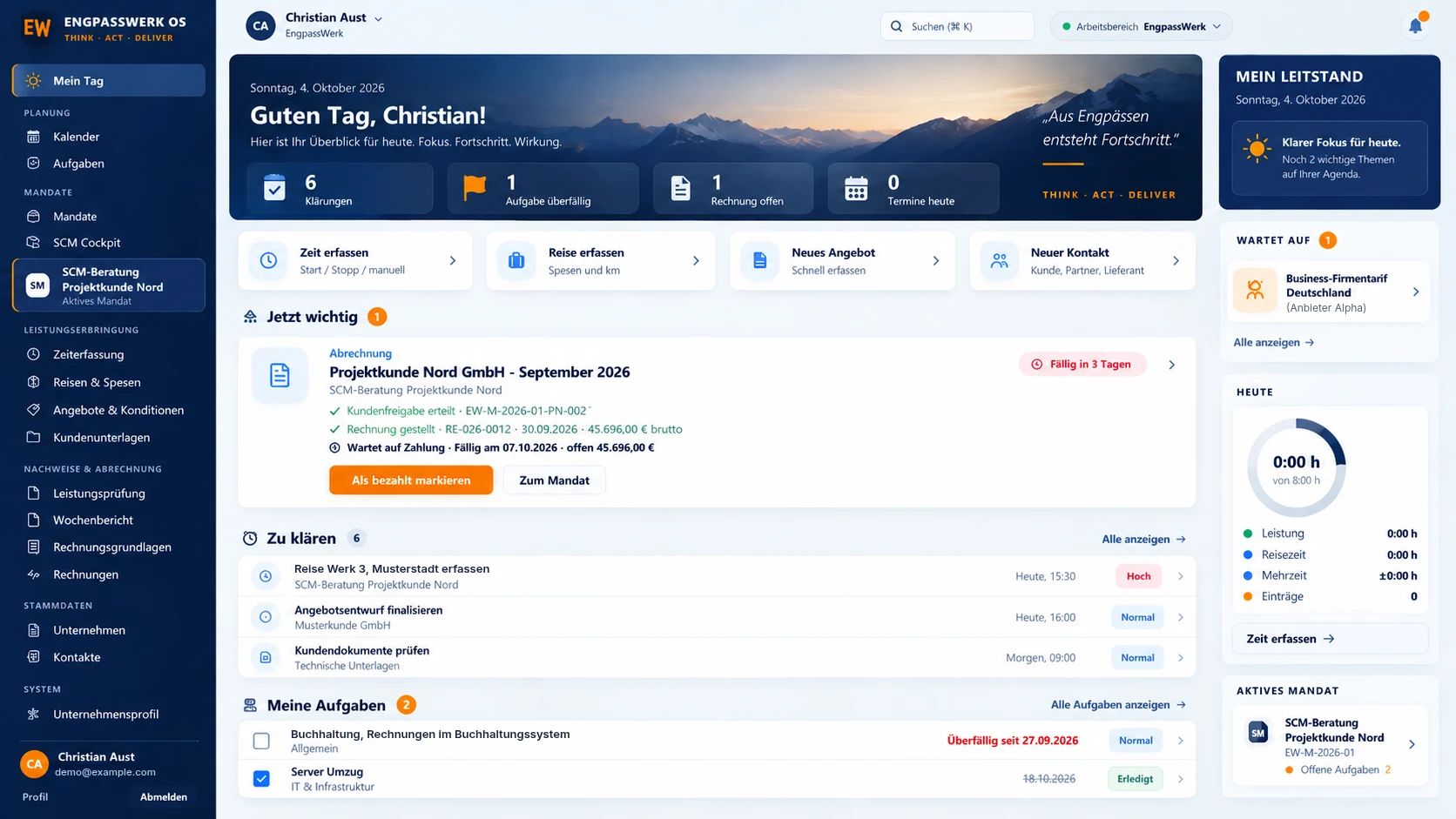Click the Suchen search field
The width and height of the screenshot is (1456, 819).
pos(957,26)
